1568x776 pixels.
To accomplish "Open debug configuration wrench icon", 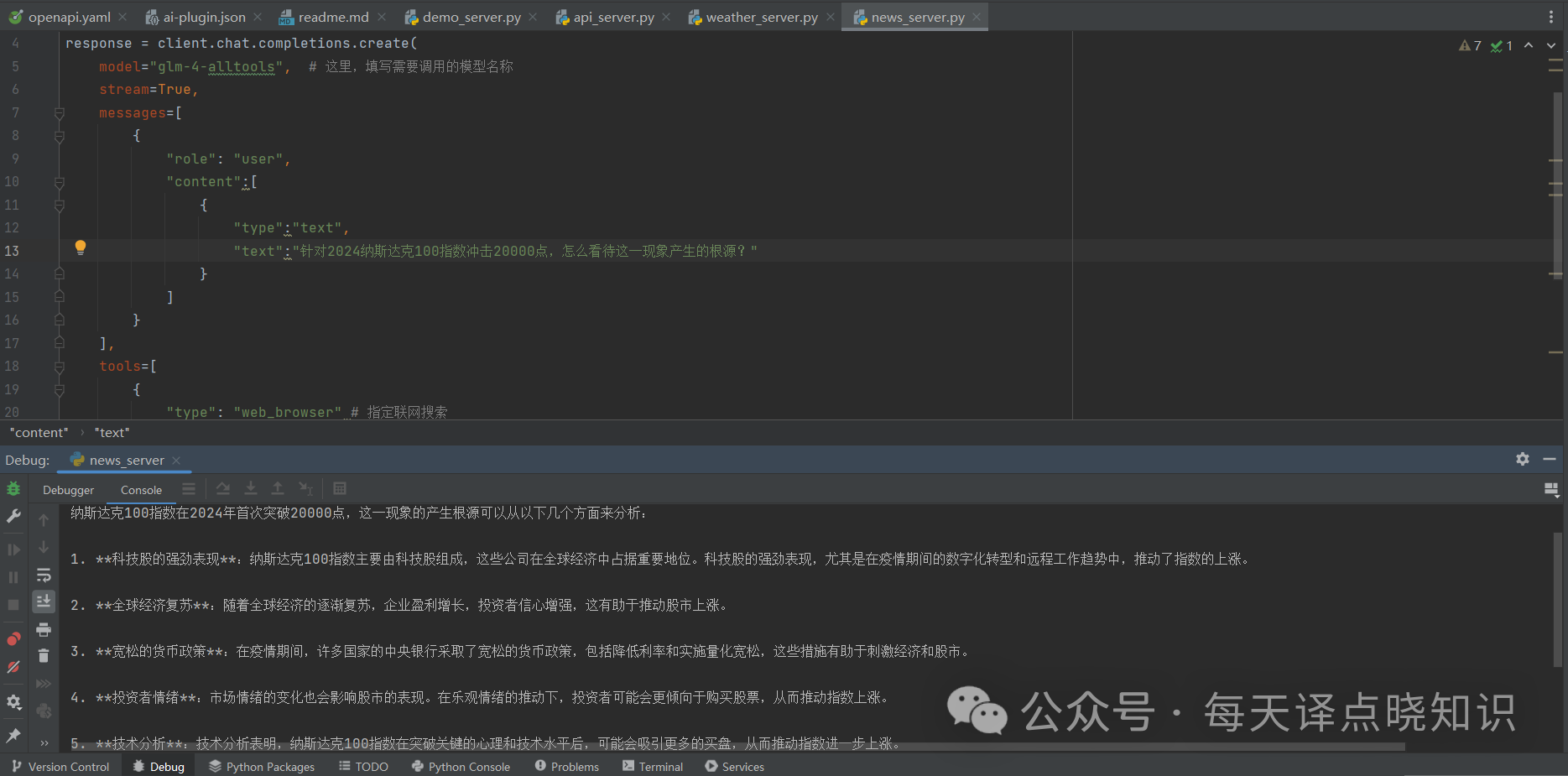I will click(13, 516).
